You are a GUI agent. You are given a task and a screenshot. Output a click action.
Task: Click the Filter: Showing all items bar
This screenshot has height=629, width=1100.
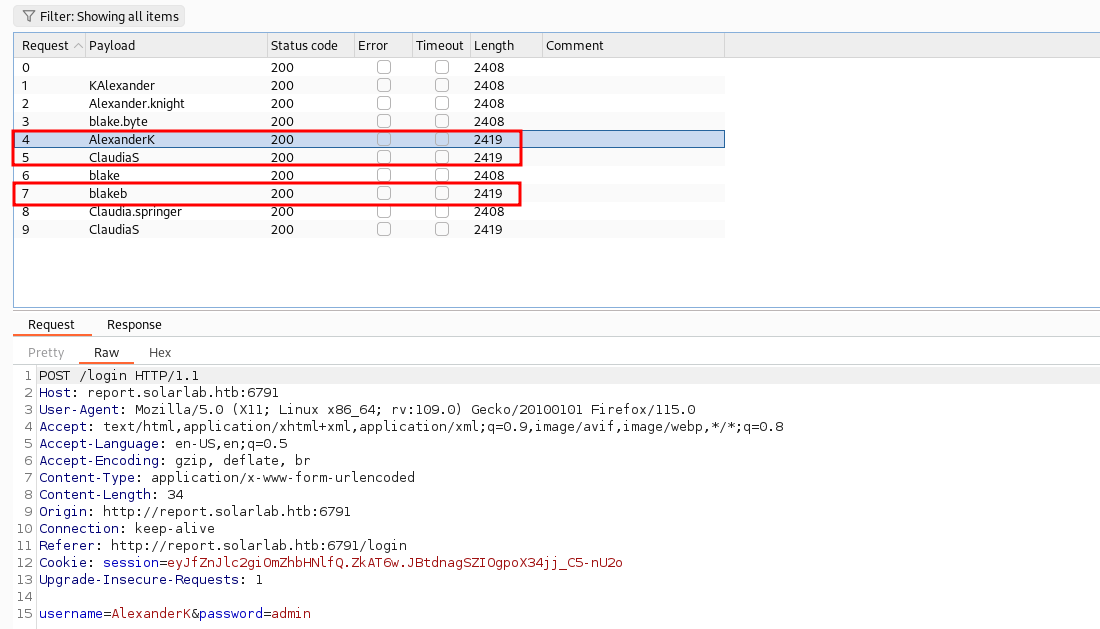[98, 16]
